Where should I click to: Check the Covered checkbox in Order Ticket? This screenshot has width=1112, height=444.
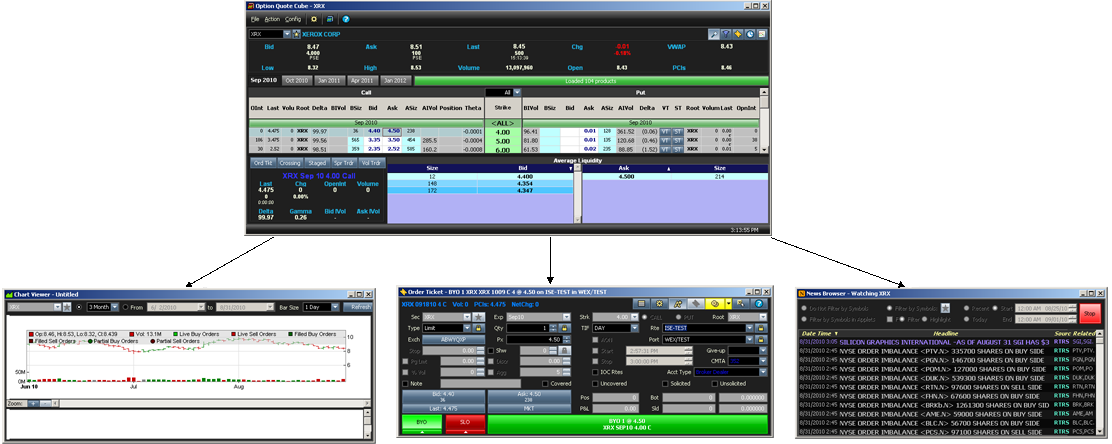[545, 384]
